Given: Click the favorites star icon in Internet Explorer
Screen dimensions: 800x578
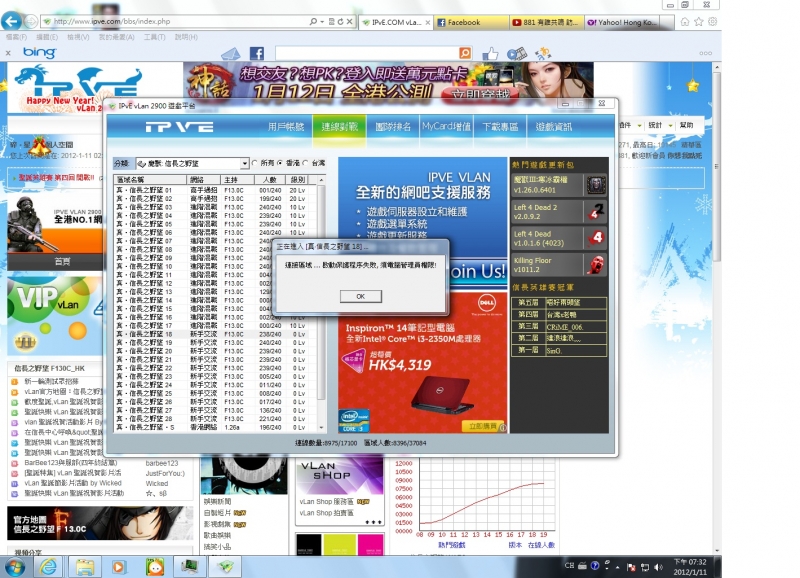Looking at the screenshot, I should [698, 22].
